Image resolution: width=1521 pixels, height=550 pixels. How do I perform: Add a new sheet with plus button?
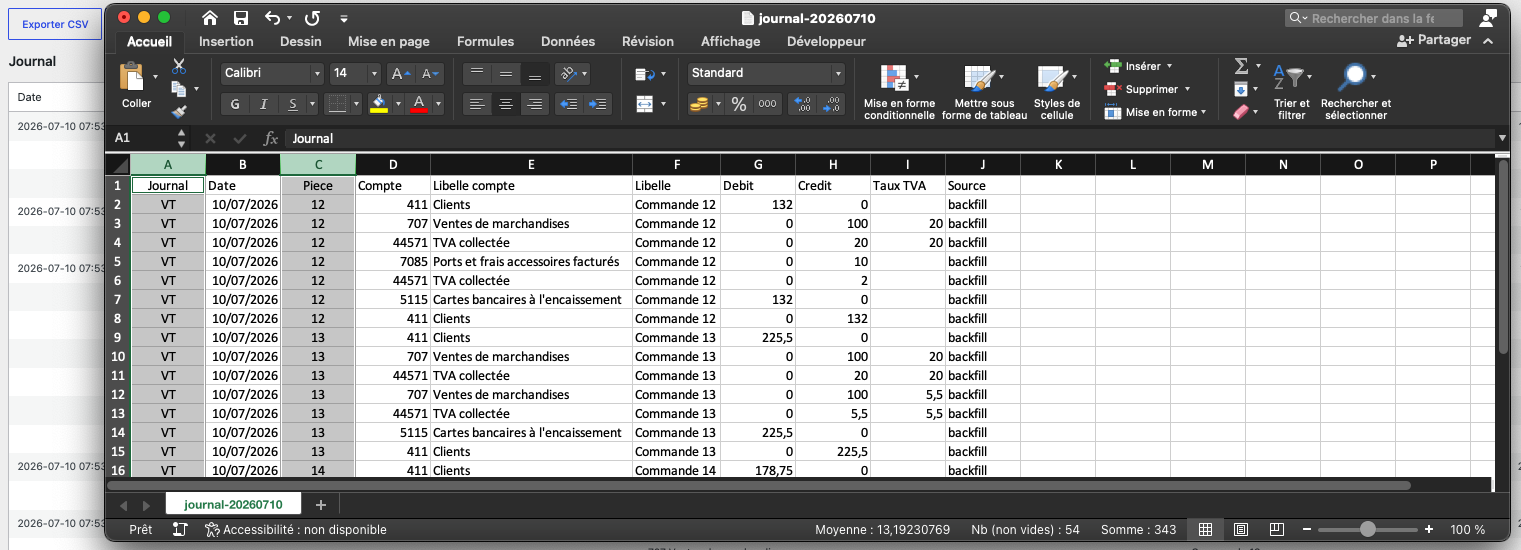(320, 504)
